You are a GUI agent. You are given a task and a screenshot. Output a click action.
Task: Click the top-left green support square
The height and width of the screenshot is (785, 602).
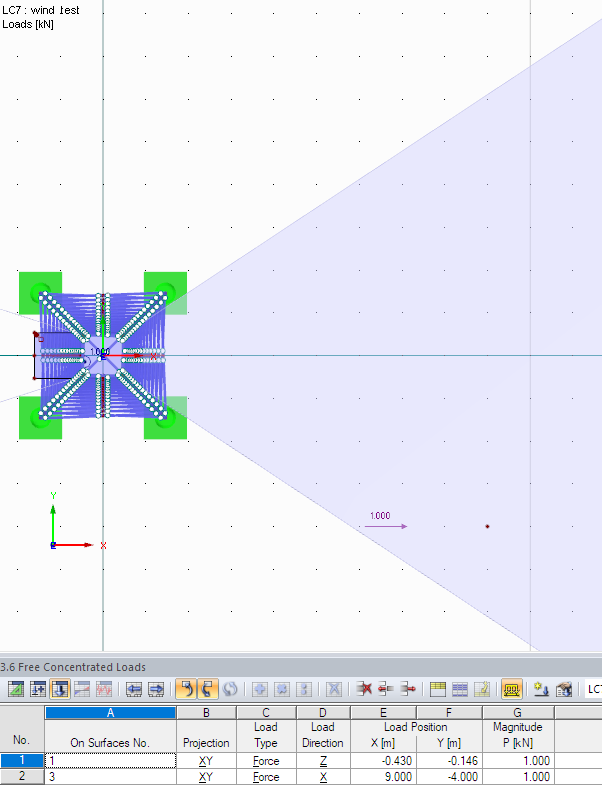tap(40, 293)
